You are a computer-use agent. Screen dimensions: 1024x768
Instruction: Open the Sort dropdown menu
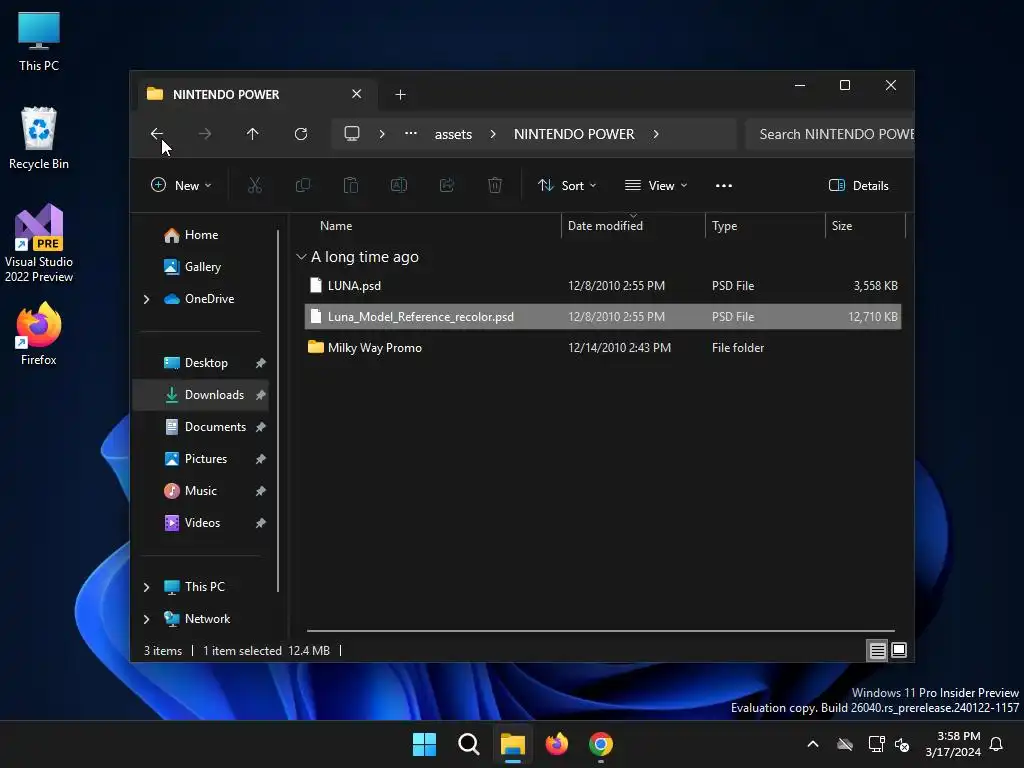[567, 185]
